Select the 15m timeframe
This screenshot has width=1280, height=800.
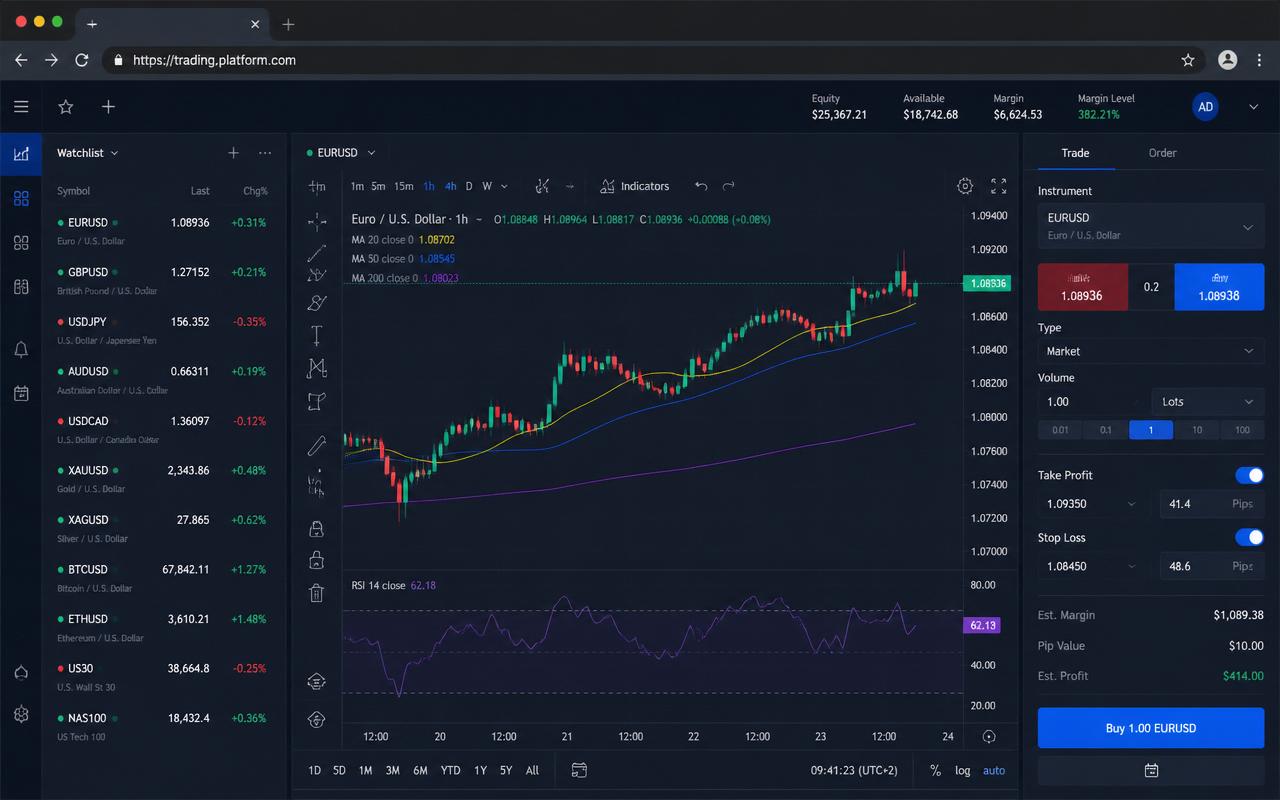[403, 186]
